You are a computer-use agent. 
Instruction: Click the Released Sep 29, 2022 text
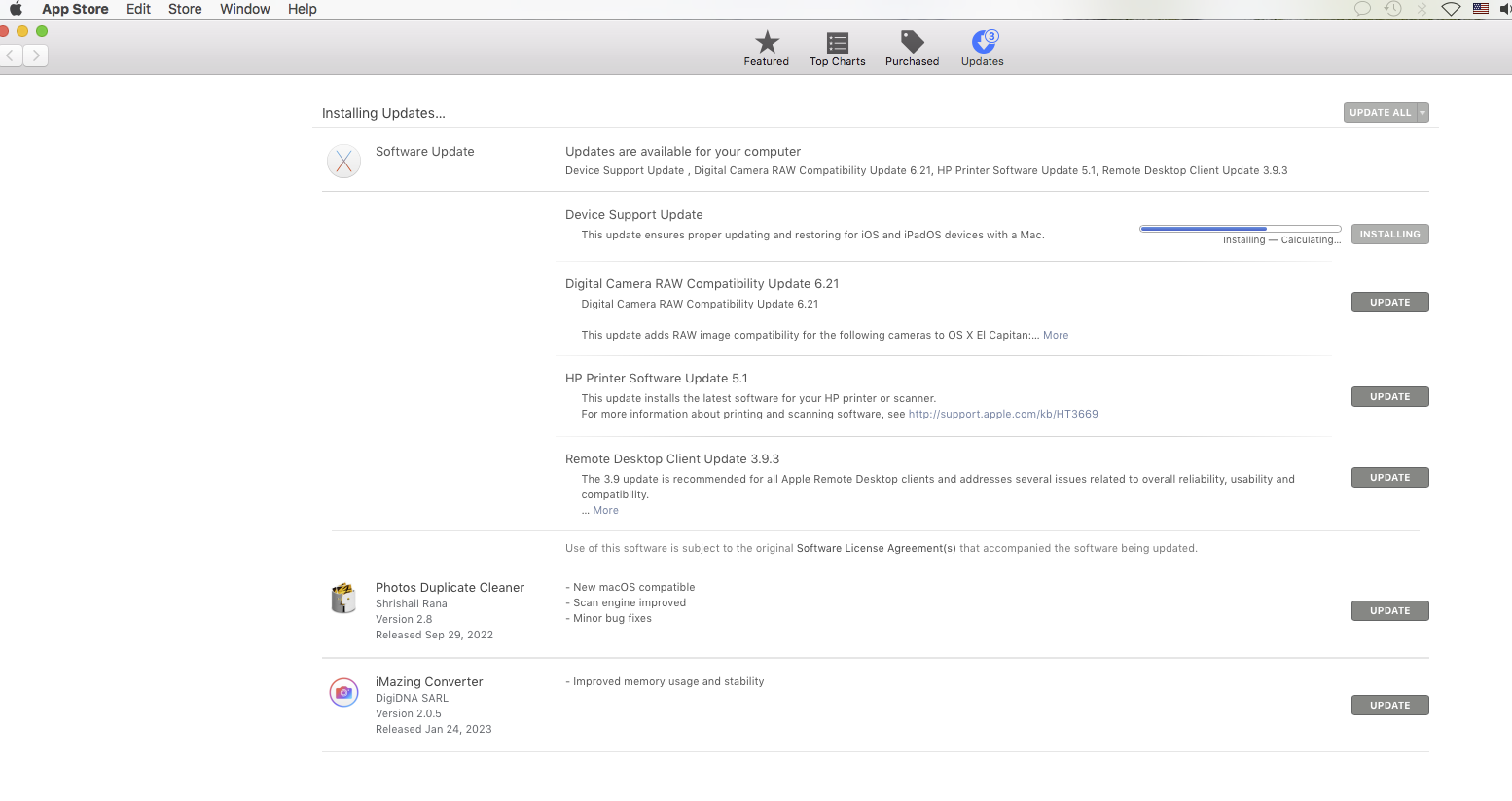435,635
